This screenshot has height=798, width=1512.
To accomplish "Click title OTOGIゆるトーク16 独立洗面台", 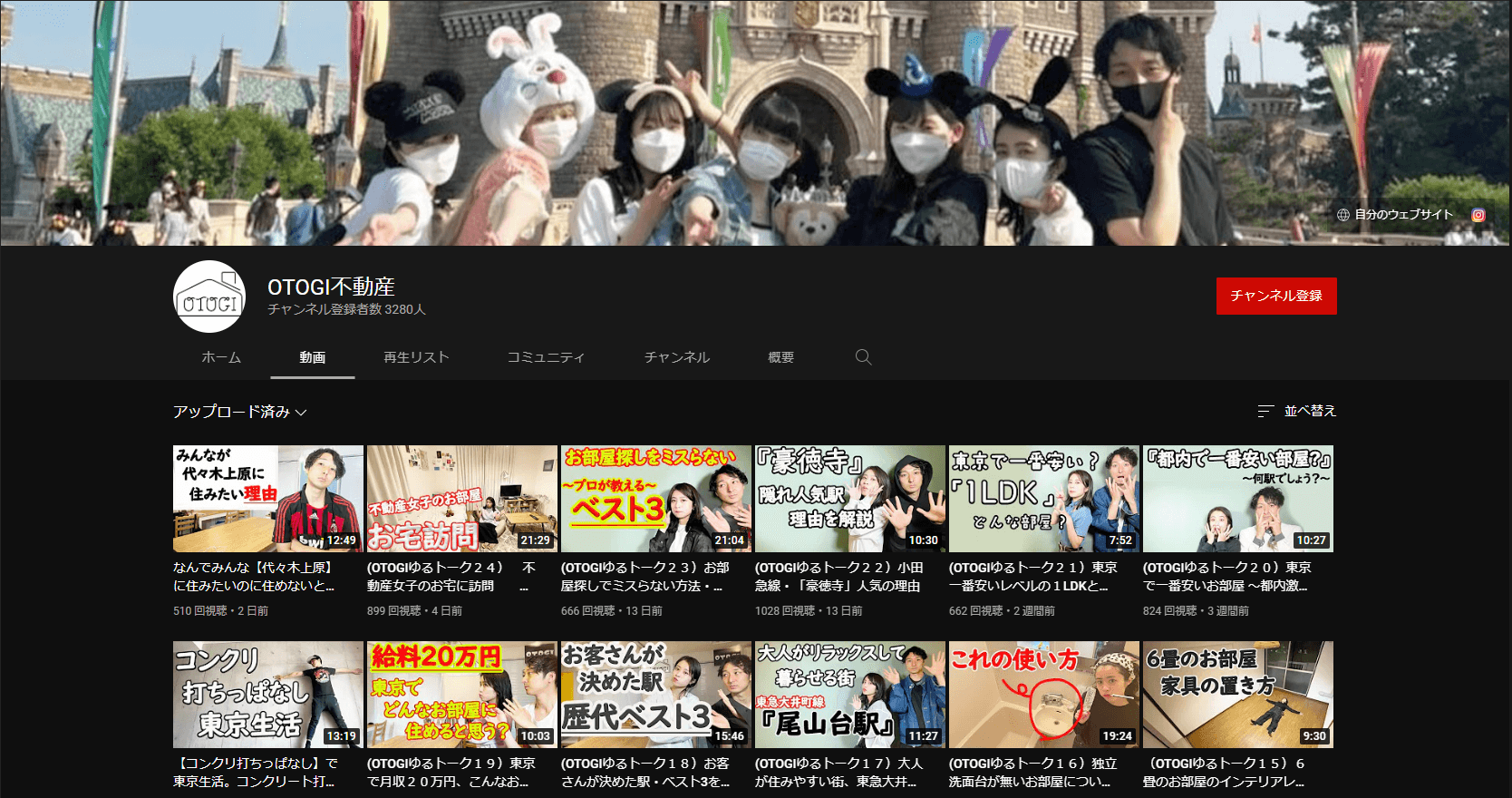I will [x=1033, y=773].
